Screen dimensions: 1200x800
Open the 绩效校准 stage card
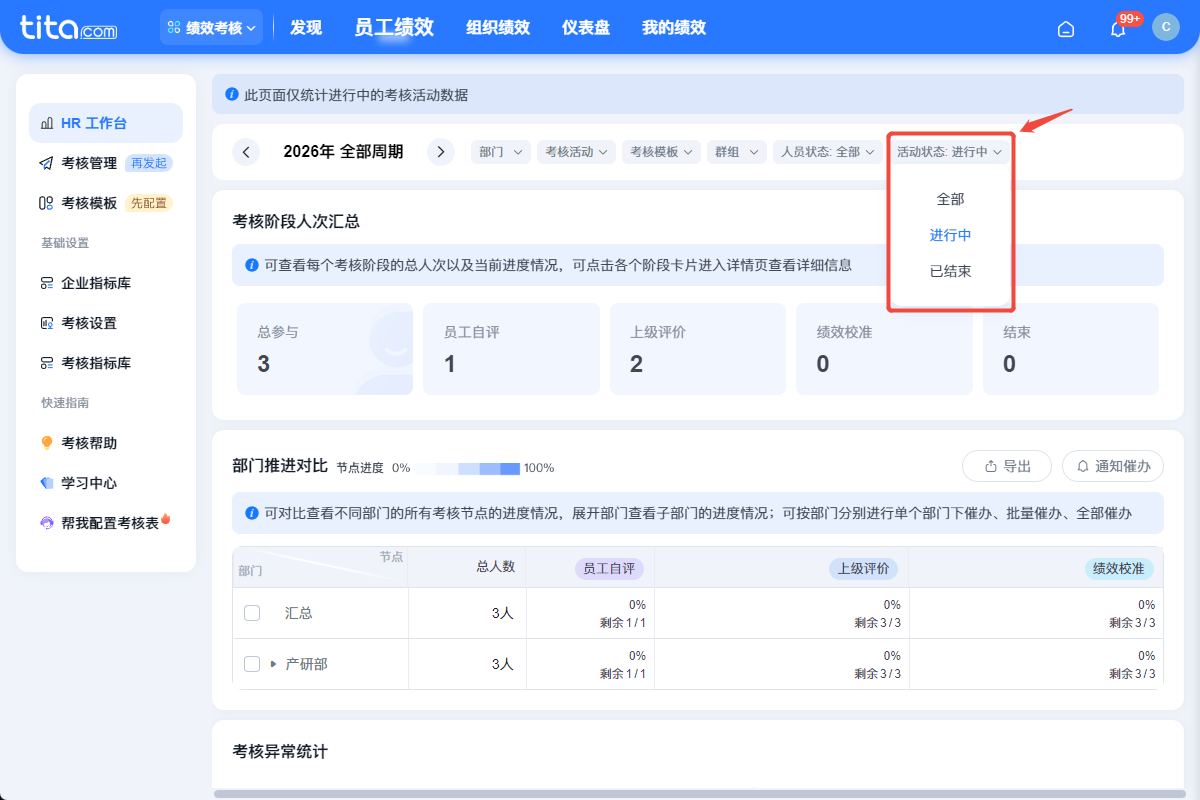click(884, 349)
